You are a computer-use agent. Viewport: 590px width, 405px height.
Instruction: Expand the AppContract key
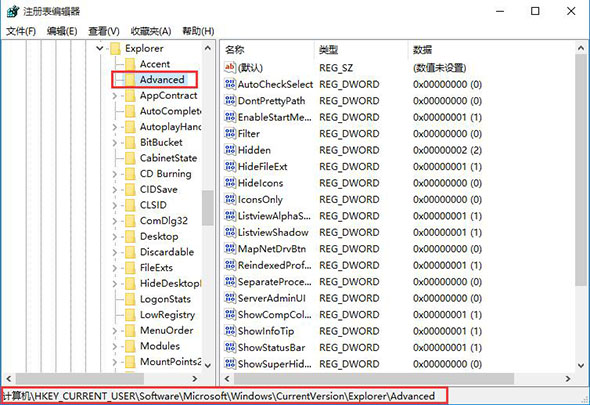pos(115,96)
